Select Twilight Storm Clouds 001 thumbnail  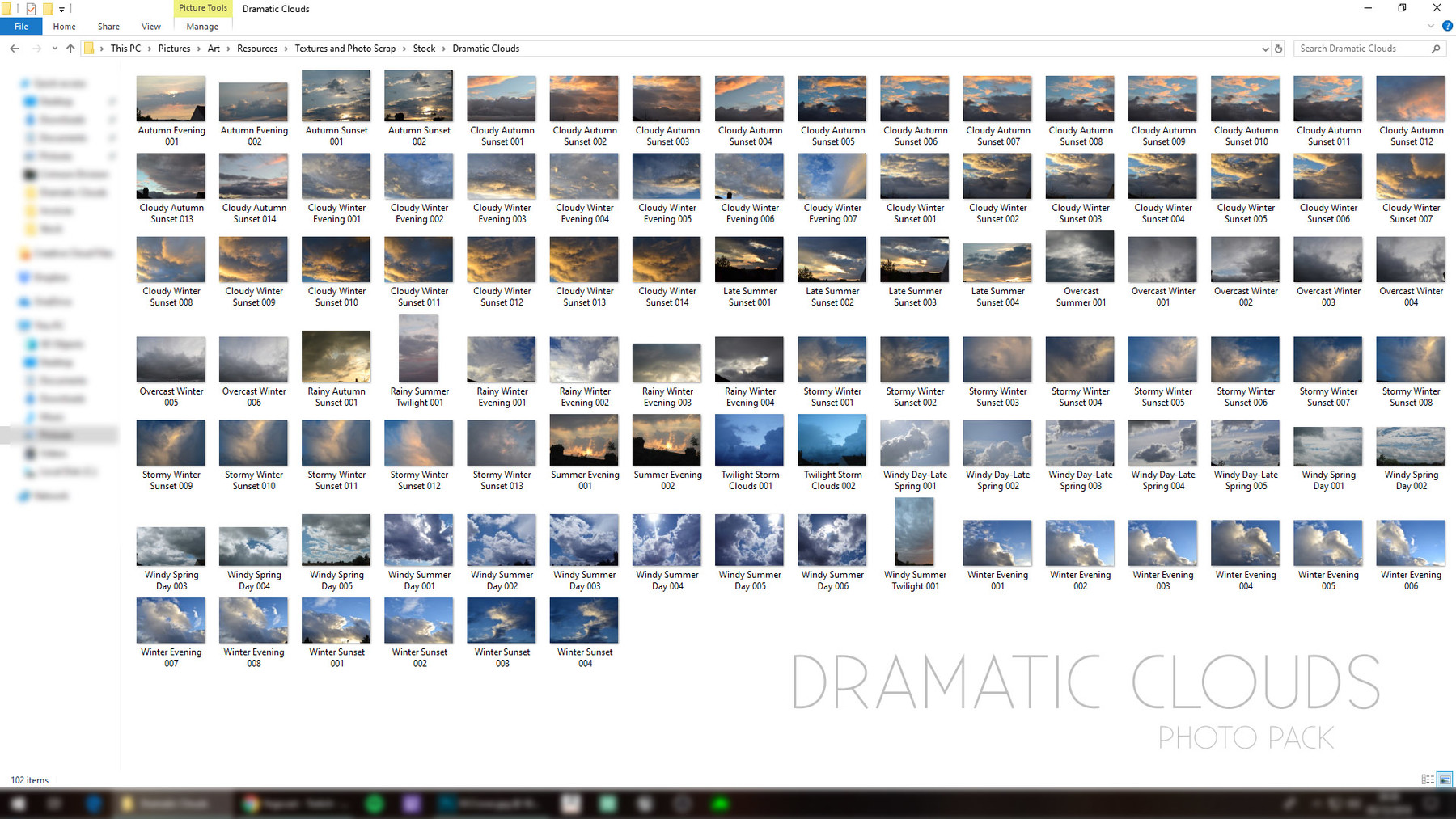tap(750, 440)
